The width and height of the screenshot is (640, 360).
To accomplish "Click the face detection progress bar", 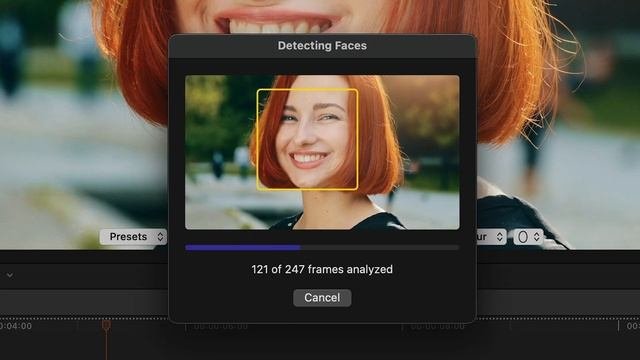I will click(x=322, y=247).
